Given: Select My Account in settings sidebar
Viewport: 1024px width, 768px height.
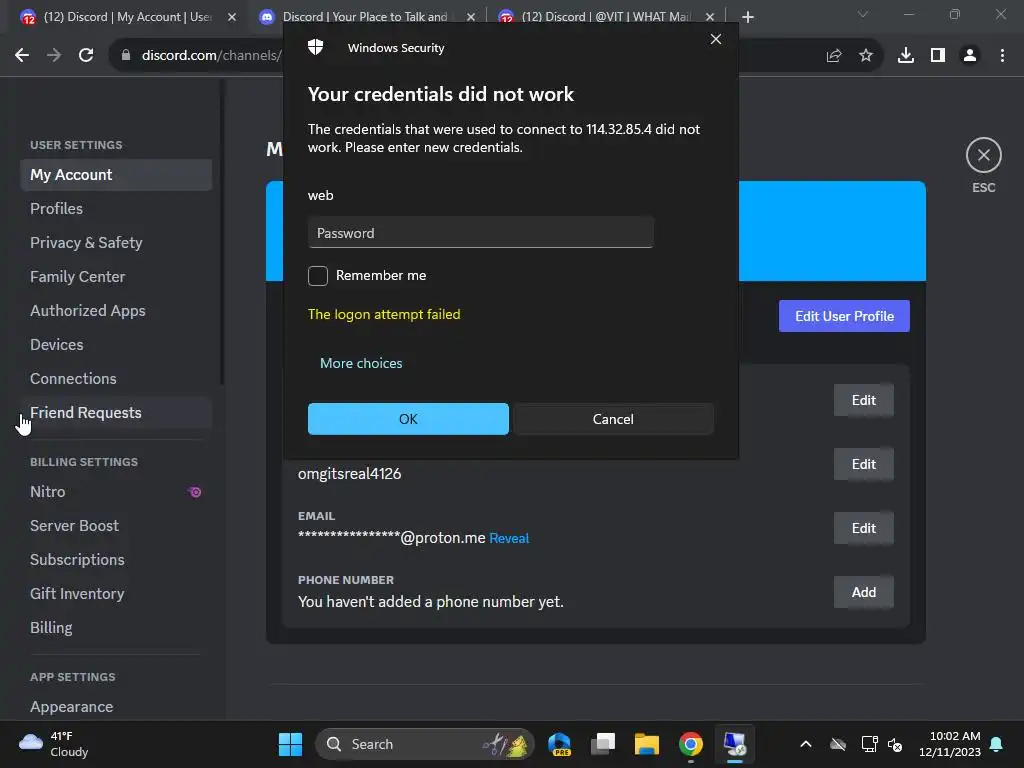Looking at the screenshot, I should [116, 175].
